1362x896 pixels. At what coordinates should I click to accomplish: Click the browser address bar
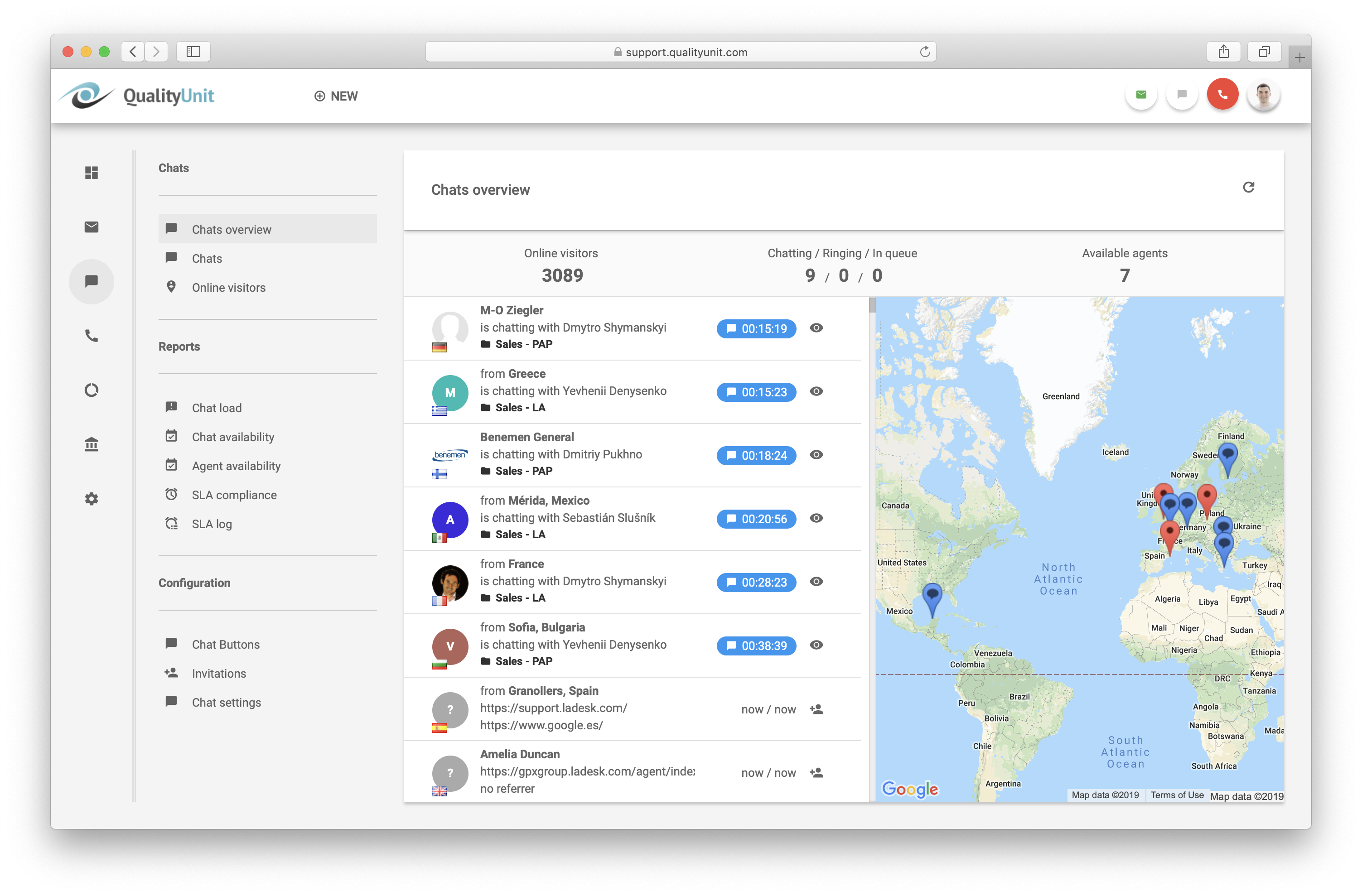click(681, 52)
